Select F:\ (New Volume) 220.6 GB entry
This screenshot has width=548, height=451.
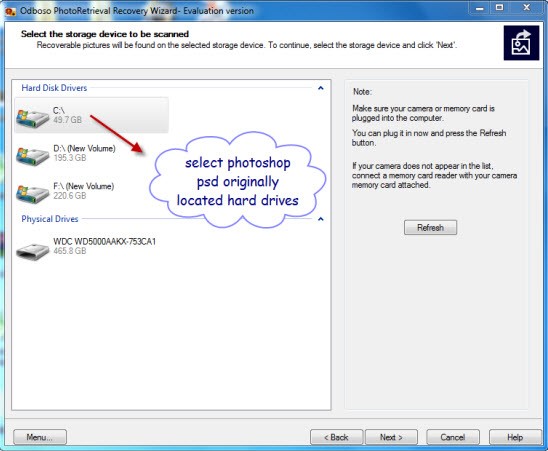click(x=84, y=191)
